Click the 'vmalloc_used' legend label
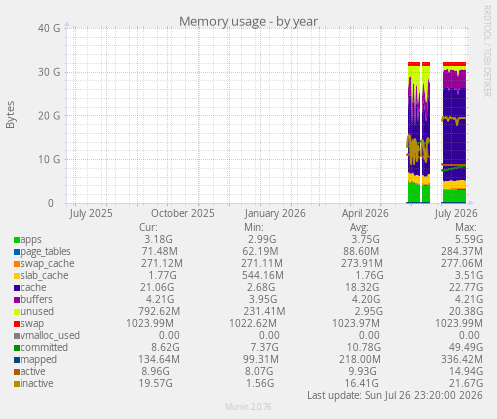Viewport: 497px width, 419px height. (x=50, y=335)
